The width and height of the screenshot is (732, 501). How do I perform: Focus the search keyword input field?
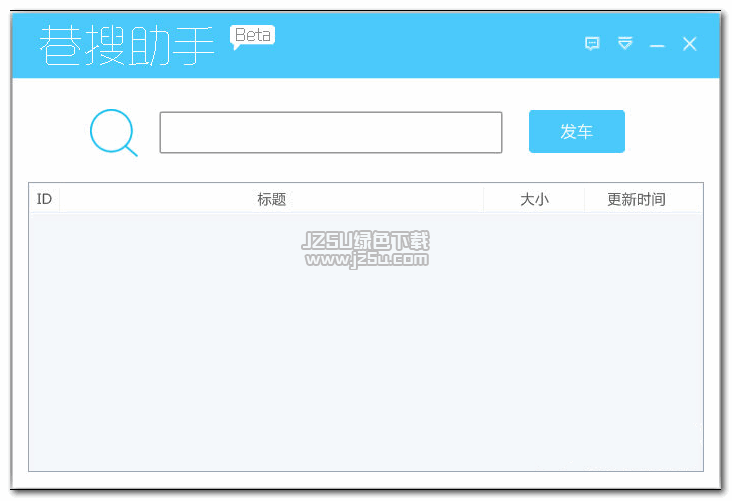[331, 132]
